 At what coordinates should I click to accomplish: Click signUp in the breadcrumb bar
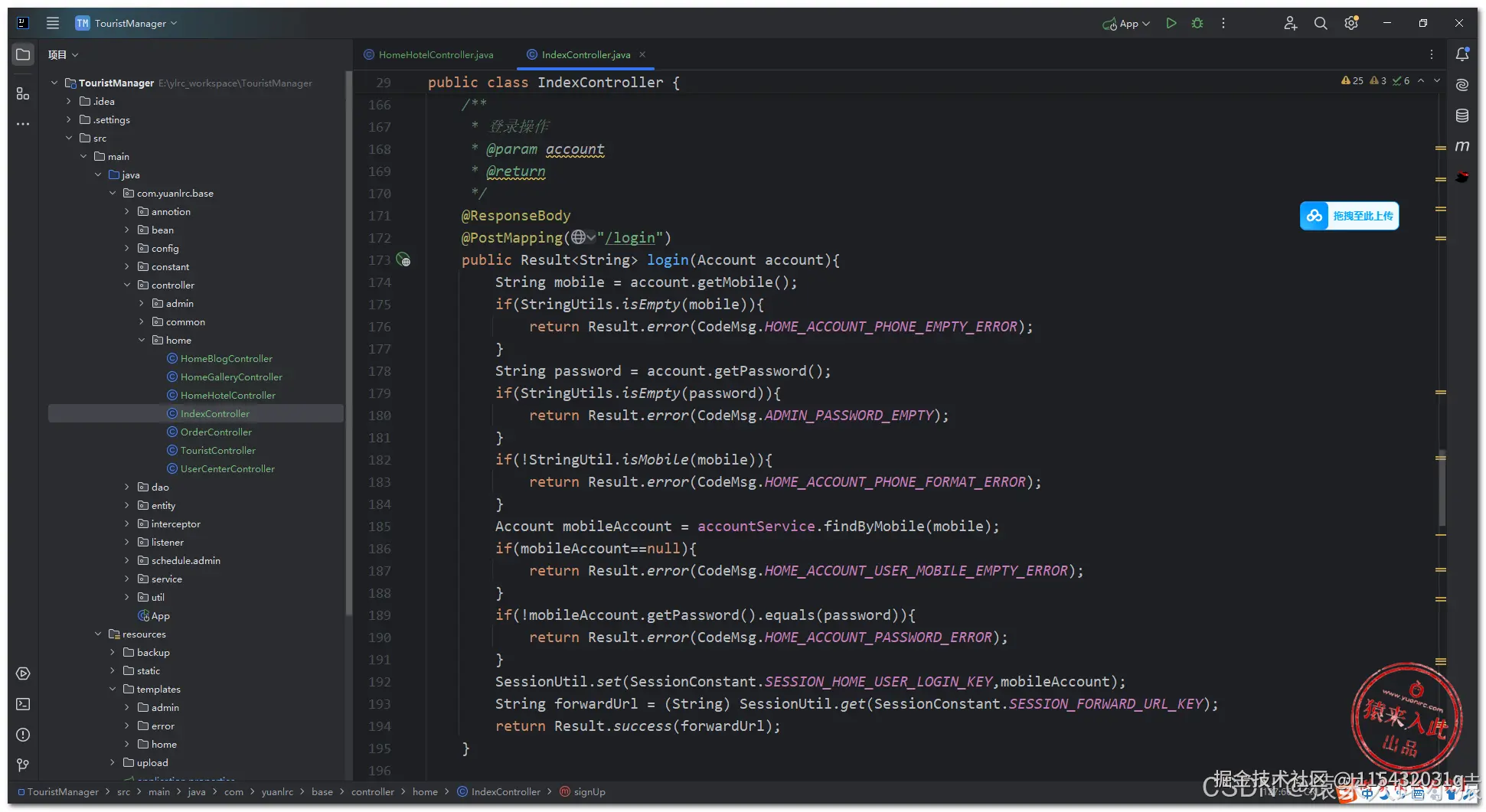click(583, 791)
